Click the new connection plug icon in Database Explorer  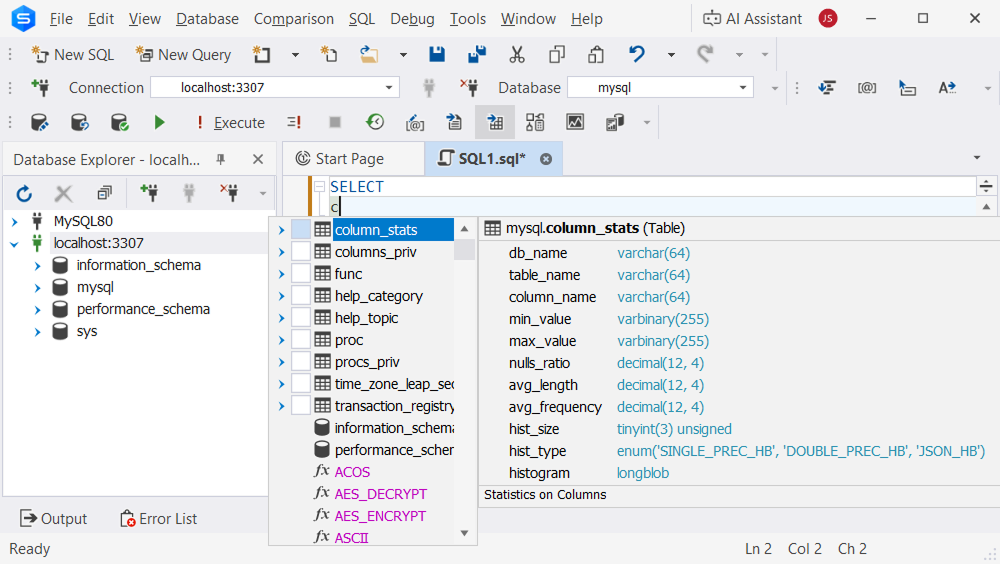[x=149, y=193]
